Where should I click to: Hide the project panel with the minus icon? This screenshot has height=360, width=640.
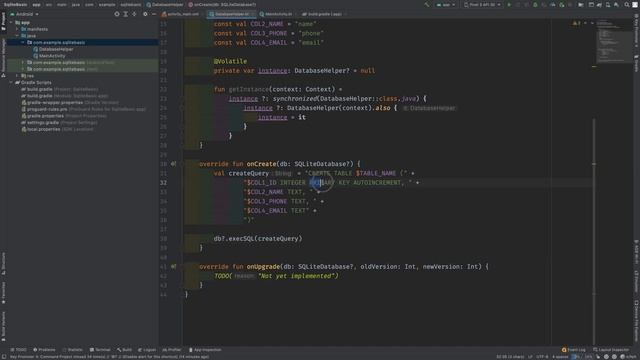tap(153, 14)
